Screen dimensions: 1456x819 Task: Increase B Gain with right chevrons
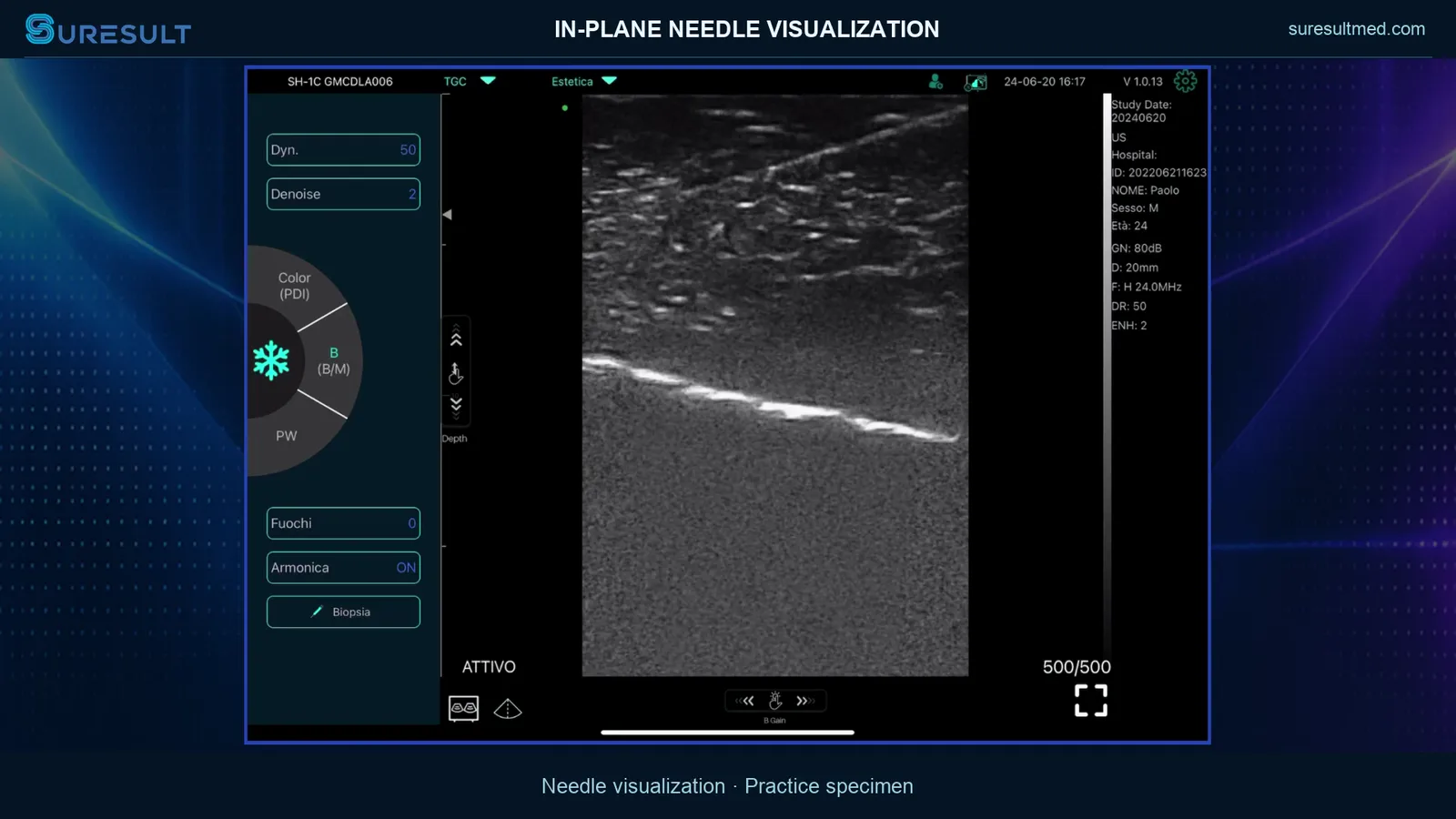804,701
